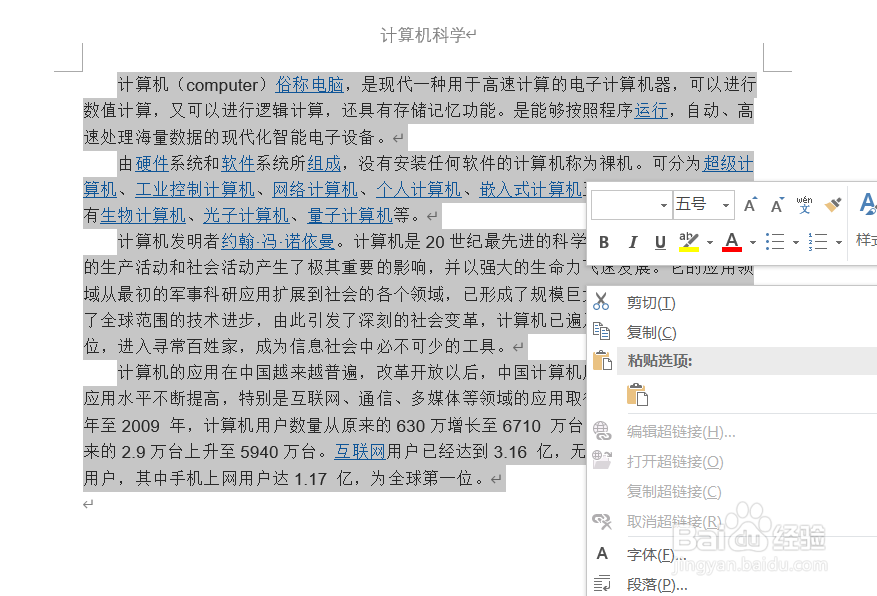Image resolution: width=877 pixels, height=596 pixels.
Task: Click the number 6710 in last paragraph
Action: [521, 426]
